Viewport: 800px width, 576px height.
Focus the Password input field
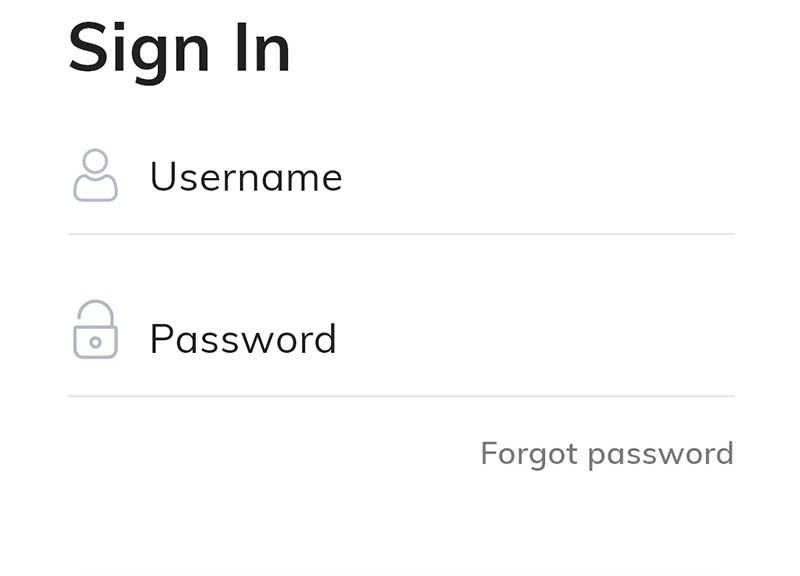tap(402, 338)
